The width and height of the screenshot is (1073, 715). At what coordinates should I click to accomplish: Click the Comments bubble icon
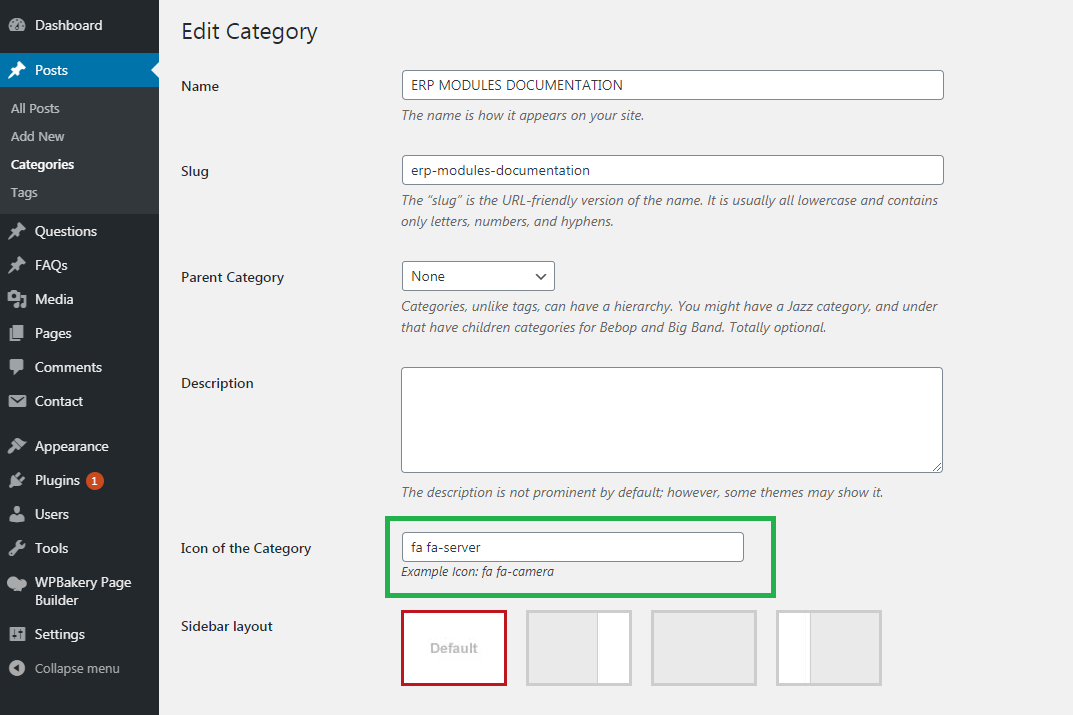coord(17,367)
